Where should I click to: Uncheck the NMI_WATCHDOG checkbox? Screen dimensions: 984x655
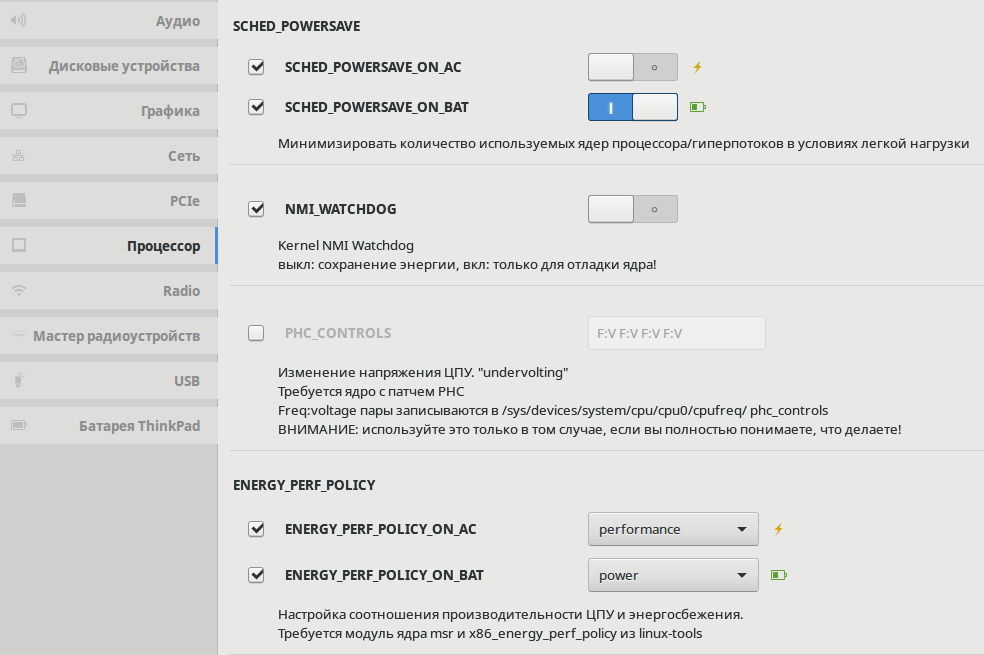[x=256, y=209]
